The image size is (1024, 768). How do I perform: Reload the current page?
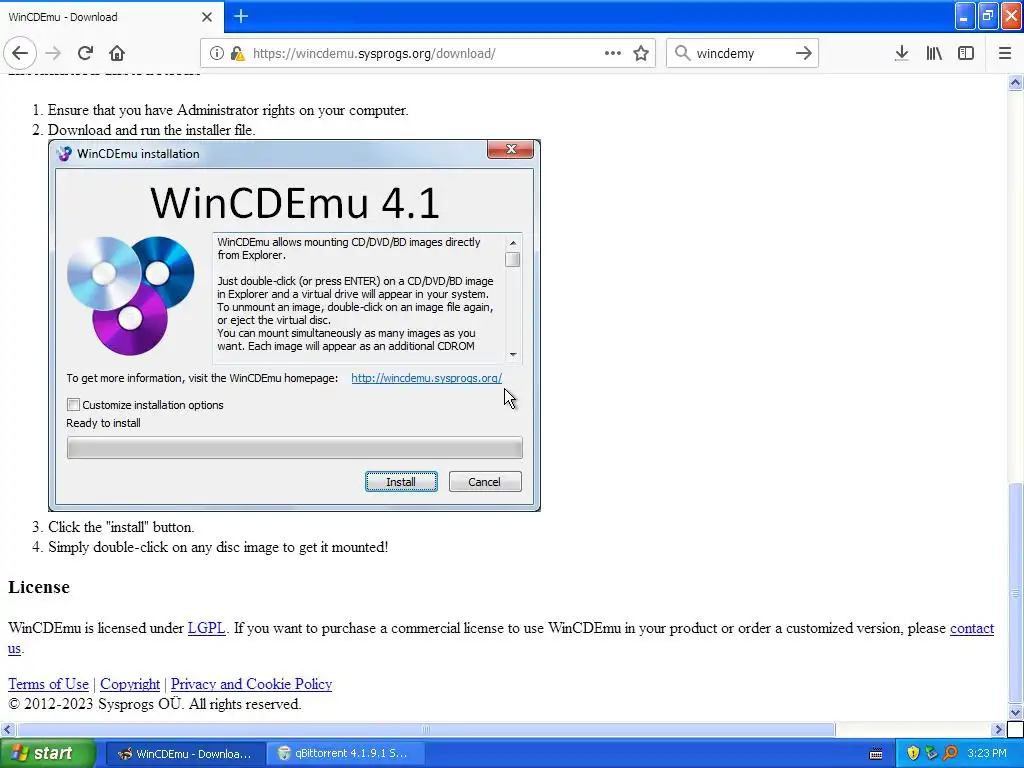pyautogui.click(x=85, y=53)
